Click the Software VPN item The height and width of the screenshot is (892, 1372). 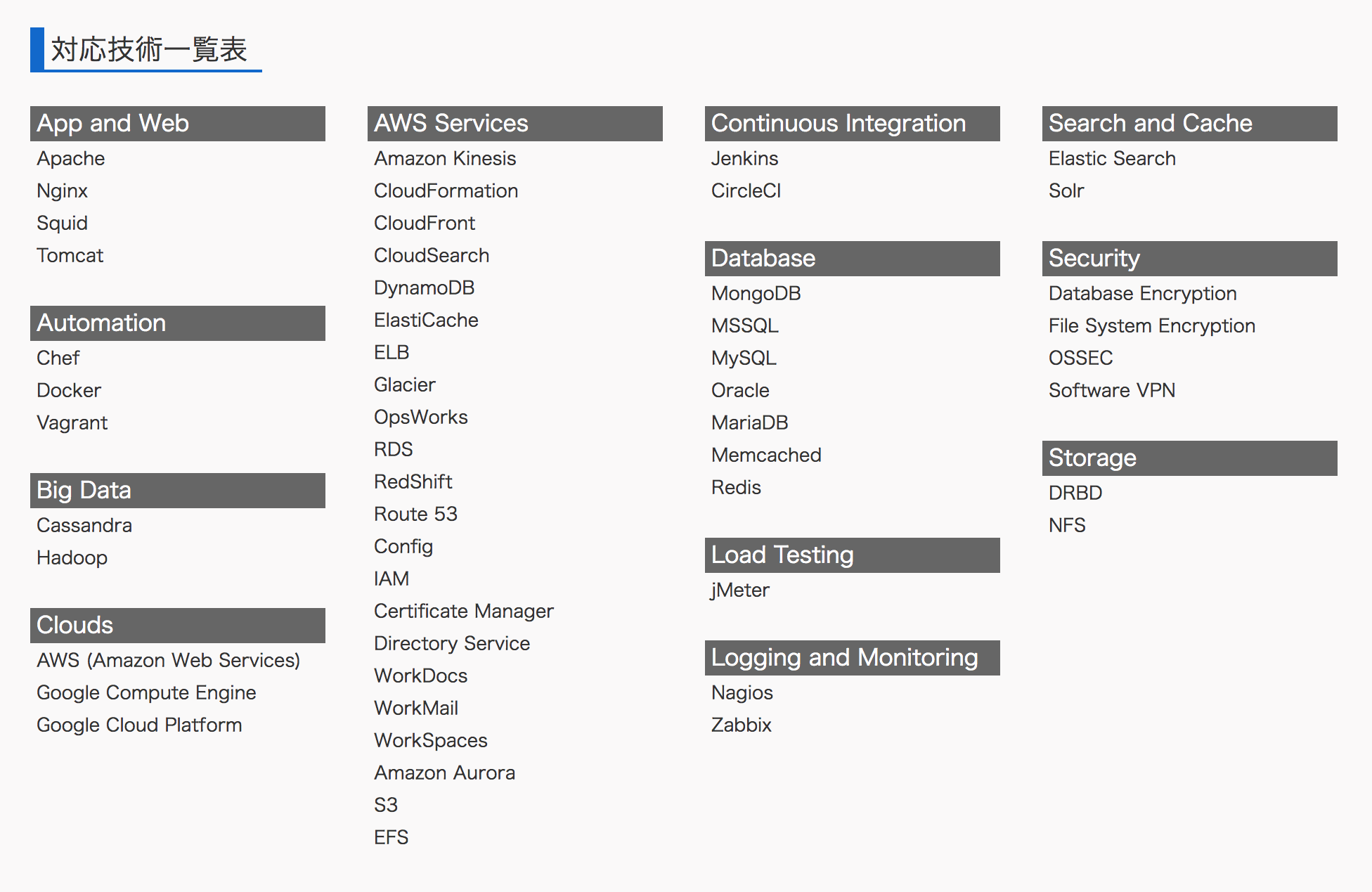[1112, 391]
